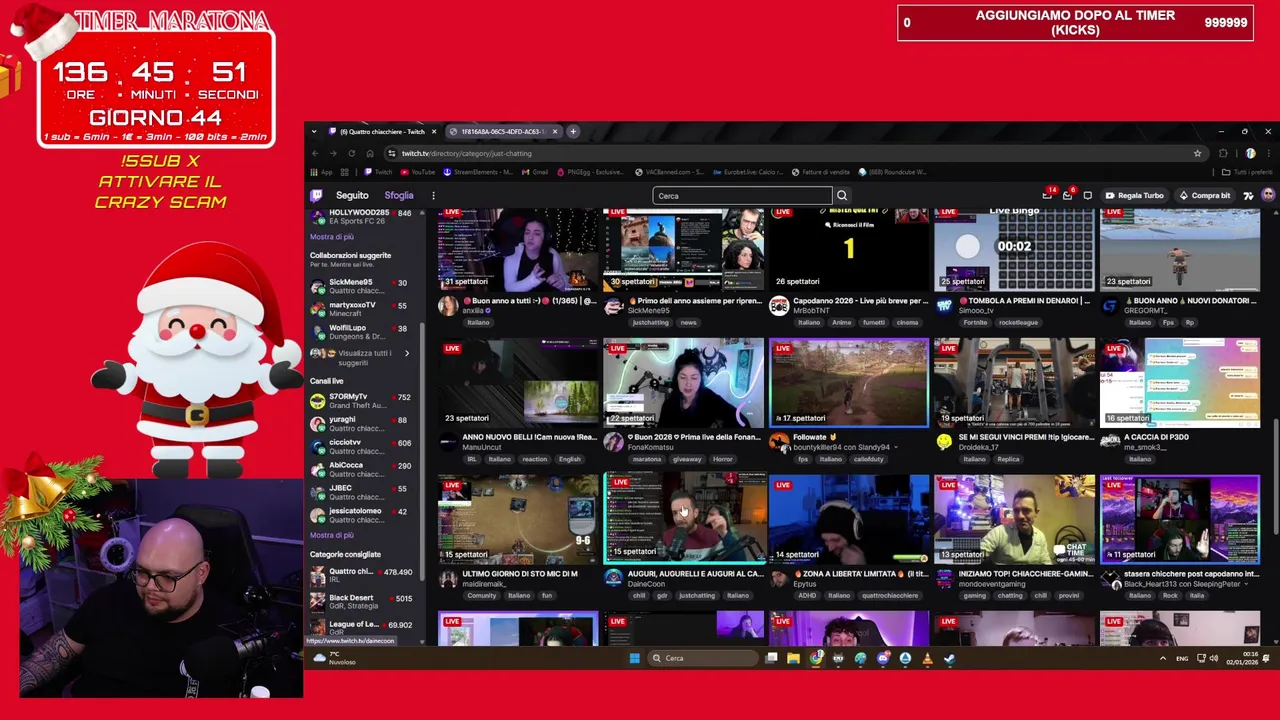Click the justchatting tag under SickMene95

tap(650, 322)
